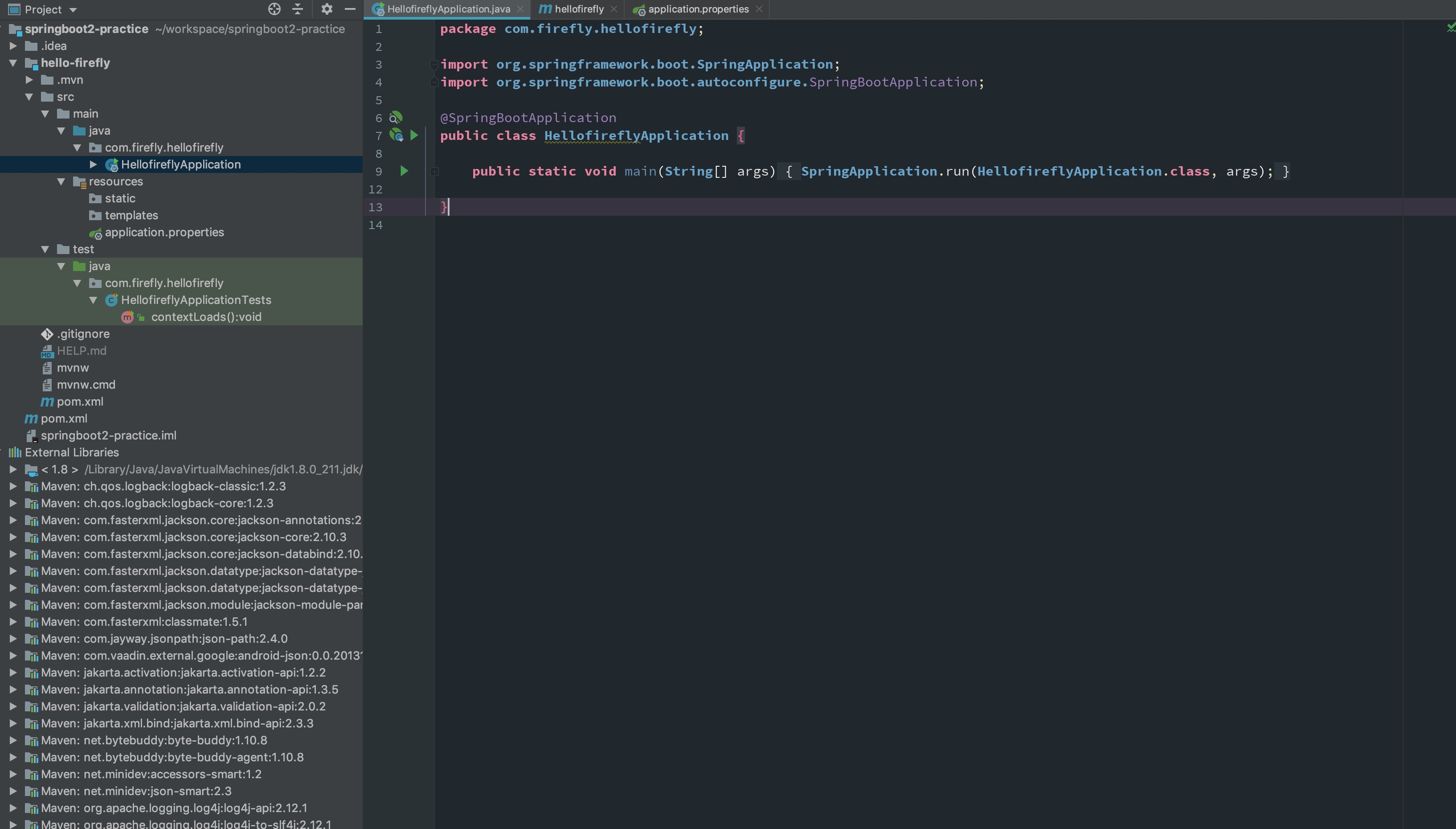
Task: Expand the .mvn folder
Action: tap(29, 80)
